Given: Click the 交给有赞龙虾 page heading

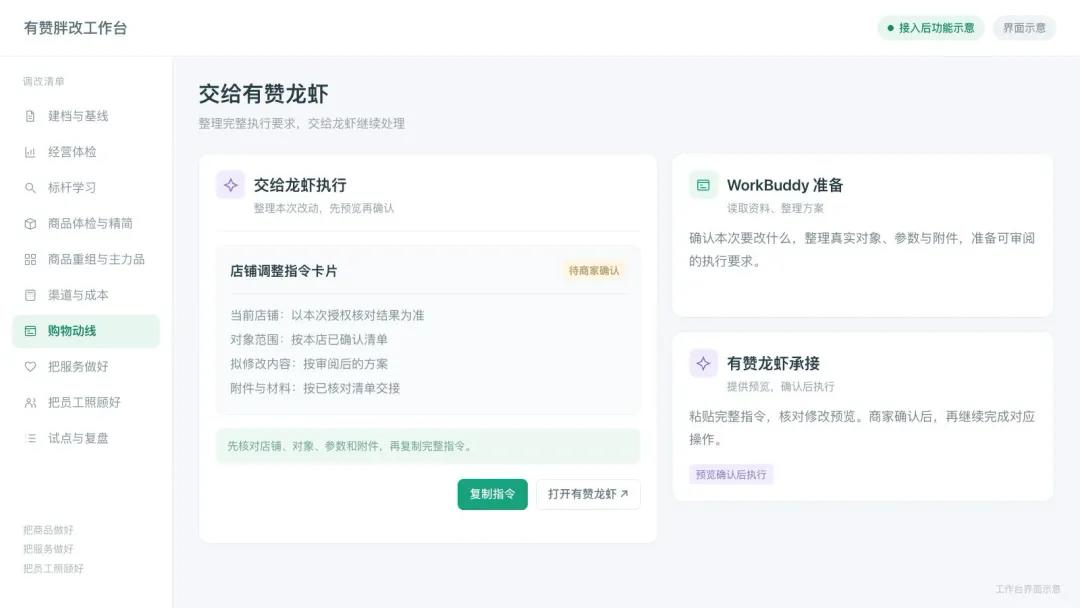Looking at the screenshot, I should coord(263,94).
